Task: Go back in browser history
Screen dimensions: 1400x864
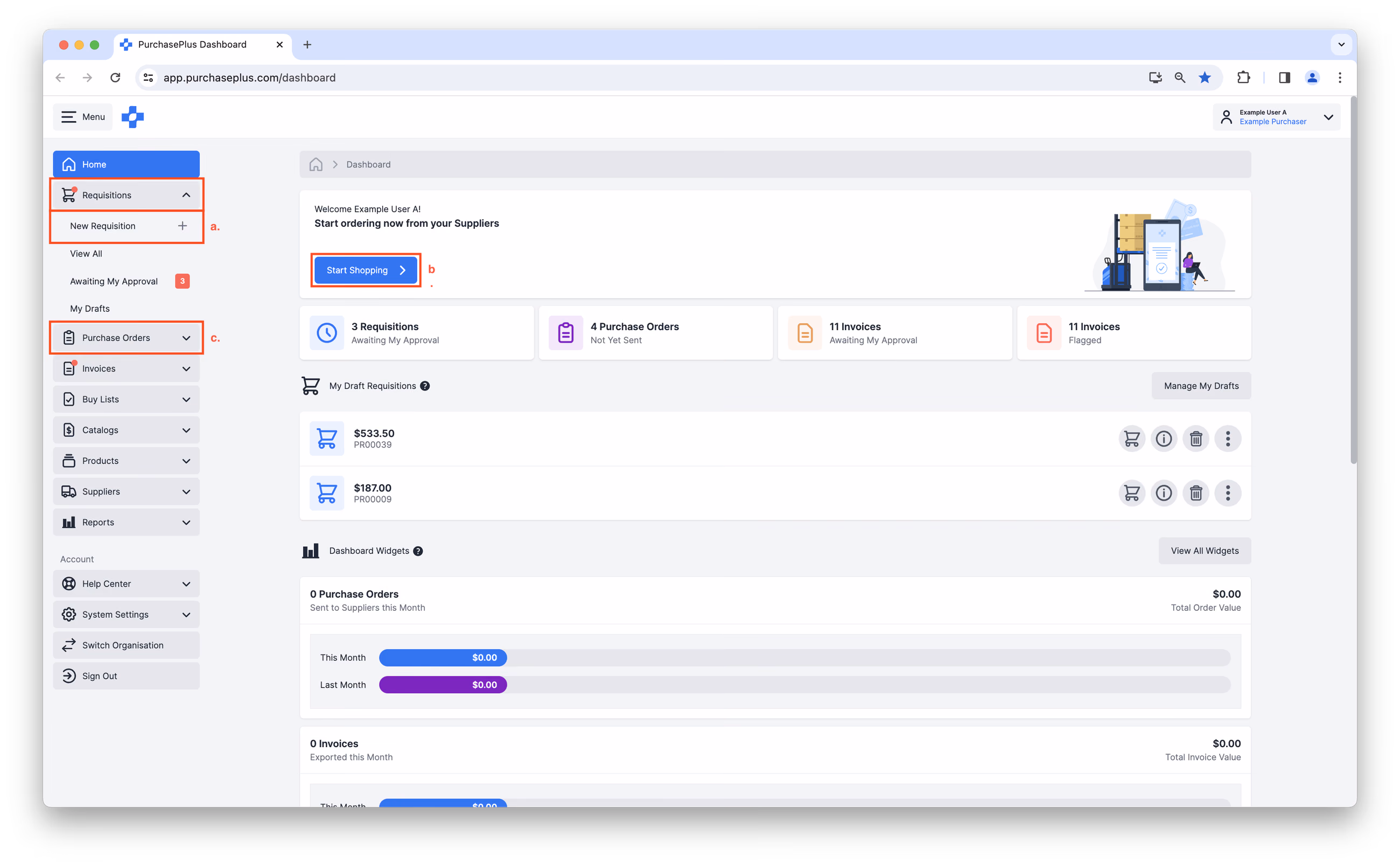Action: (60, 78)
